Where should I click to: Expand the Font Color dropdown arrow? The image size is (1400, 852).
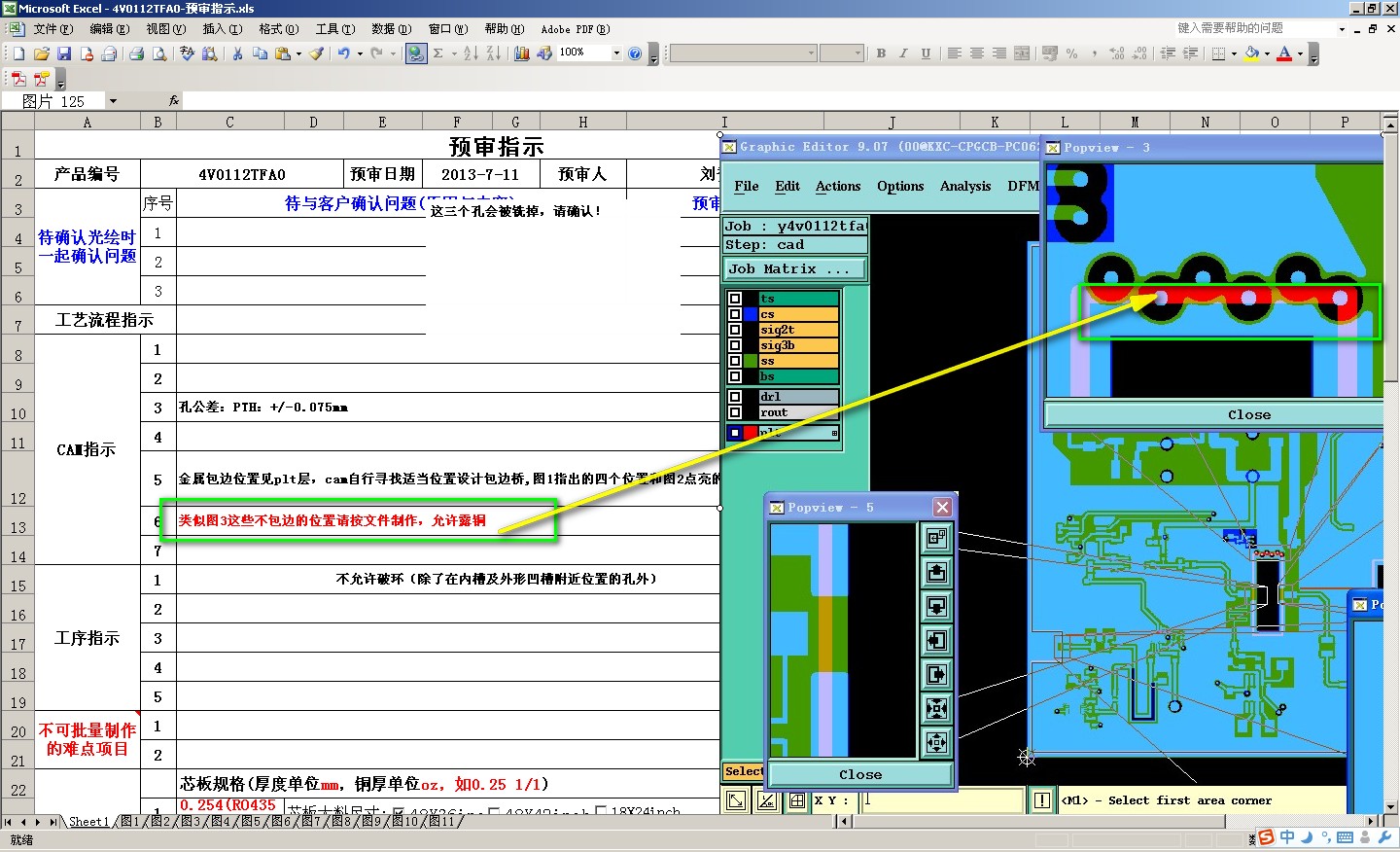click(1300, 53)
